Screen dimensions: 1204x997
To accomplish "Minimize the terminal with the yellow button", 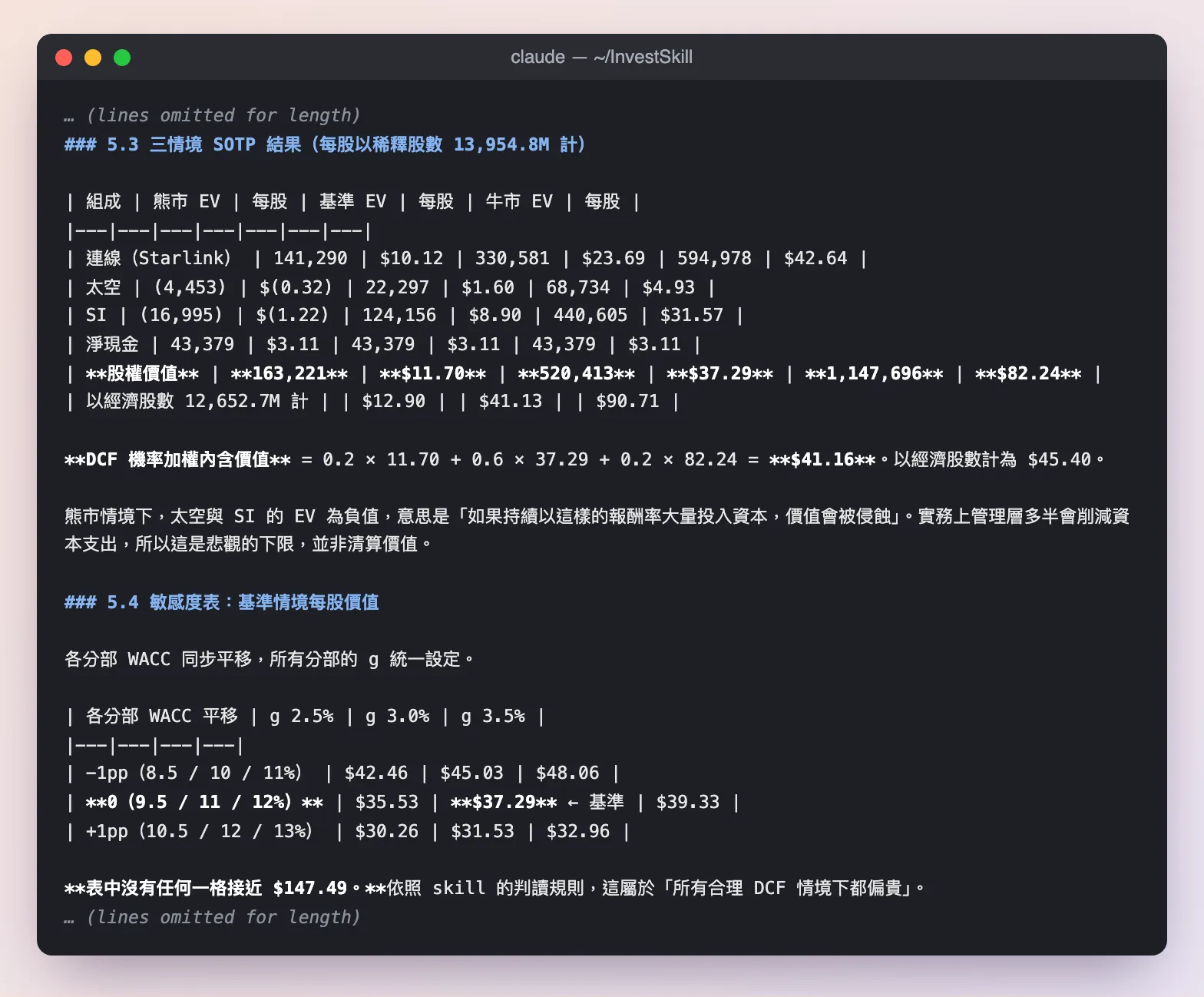I will click(93, 58).
